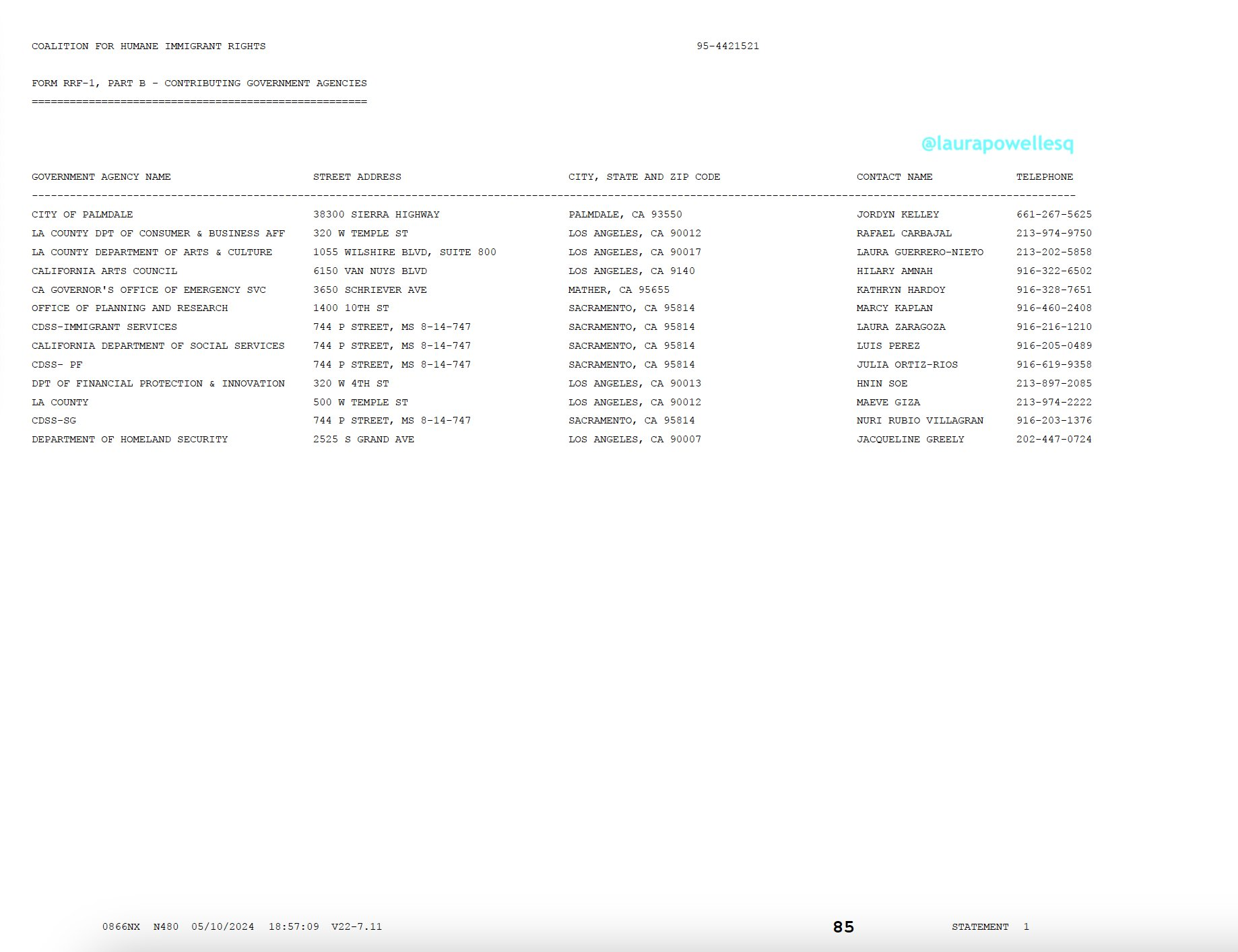Select contact NURI RUBIO VILLAGRAN

[x=920, y=421]
